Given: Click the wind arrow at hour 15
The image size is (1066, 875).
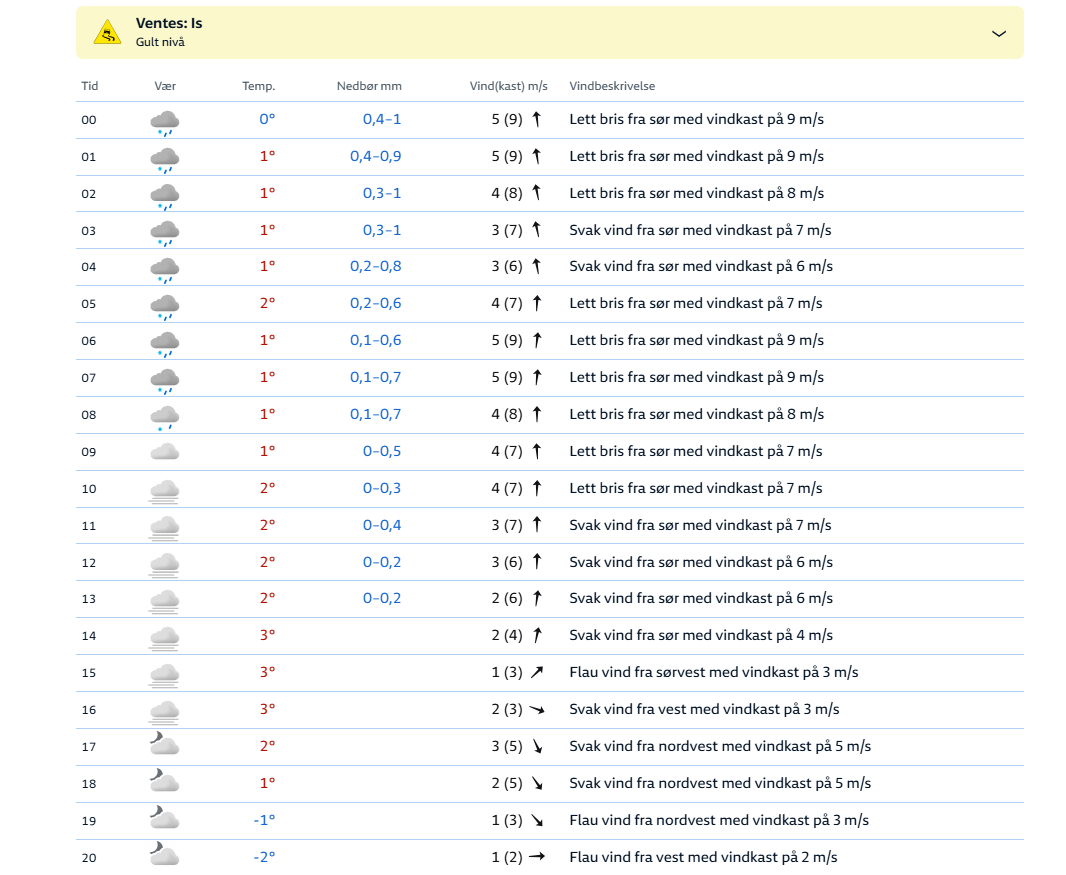Looking at the screenshot, I should pyautogui.click(x=537, y=672).
